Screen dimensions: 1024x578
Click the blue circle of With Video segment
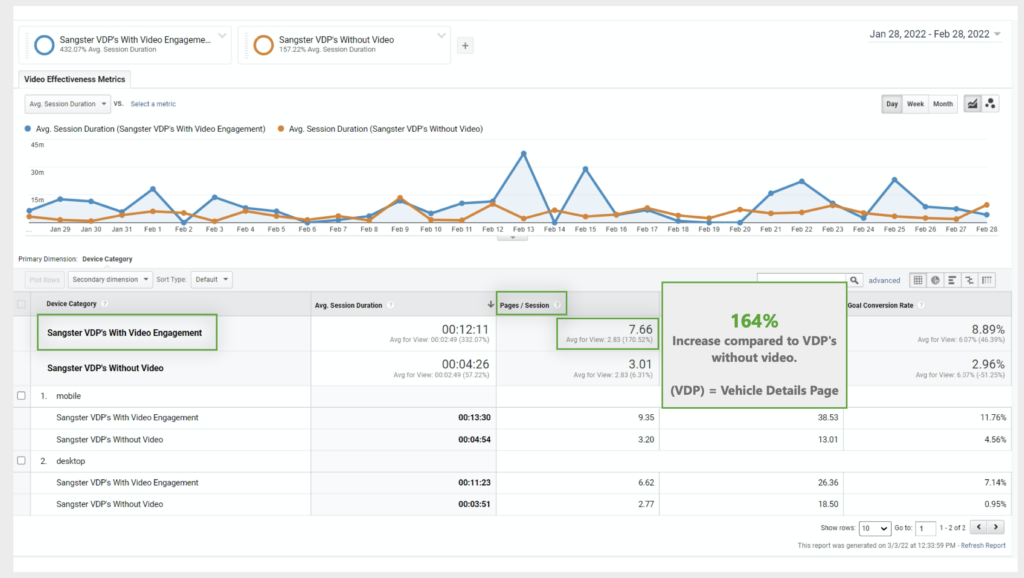click(44, 45)
